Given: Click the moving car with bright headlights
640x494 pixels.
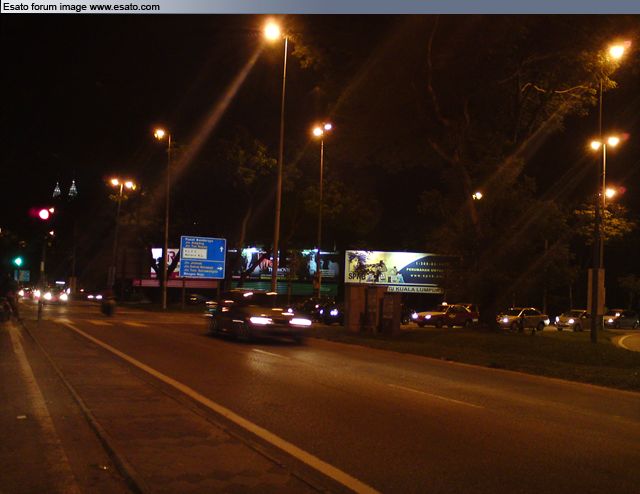Looking at the screenshot, I should pos(259,315).
